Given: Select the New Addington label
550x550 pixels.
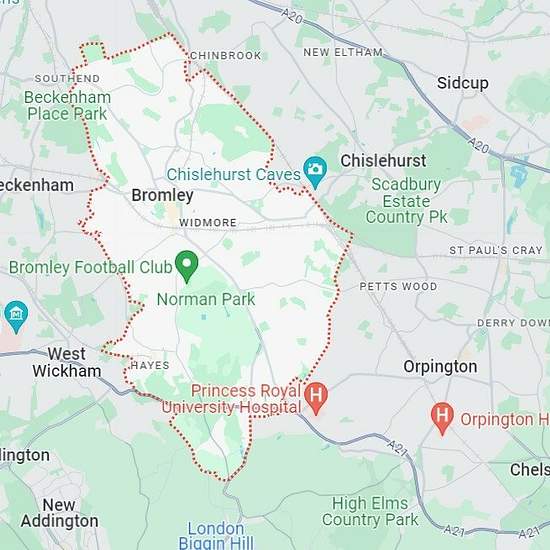Looking at the screenshot, I should click(59, 513).
